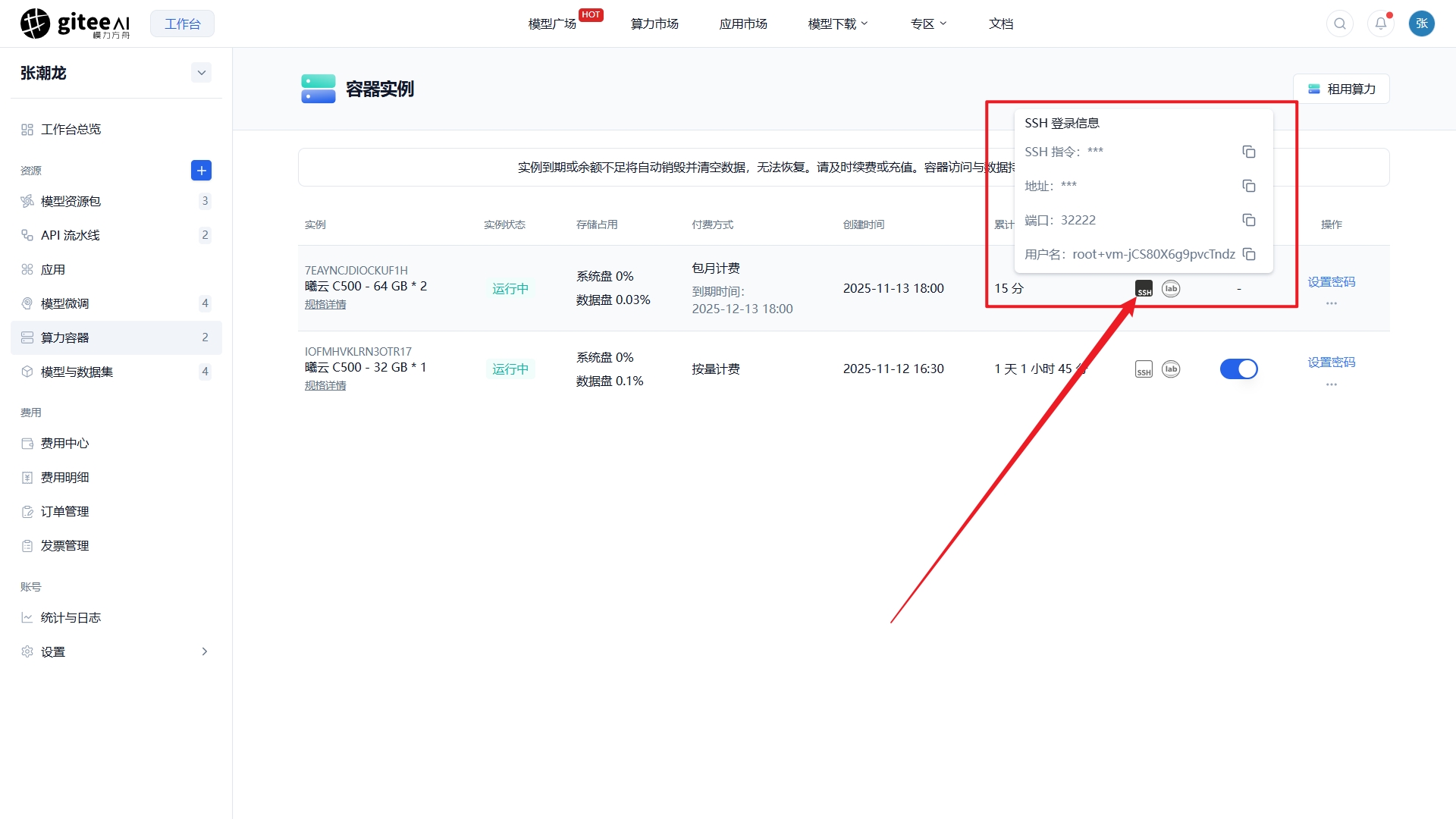Viewport: 1456px width, 819px height.
Task: Click SSH icon for 32 GB instance
Action: point(1144,369)
